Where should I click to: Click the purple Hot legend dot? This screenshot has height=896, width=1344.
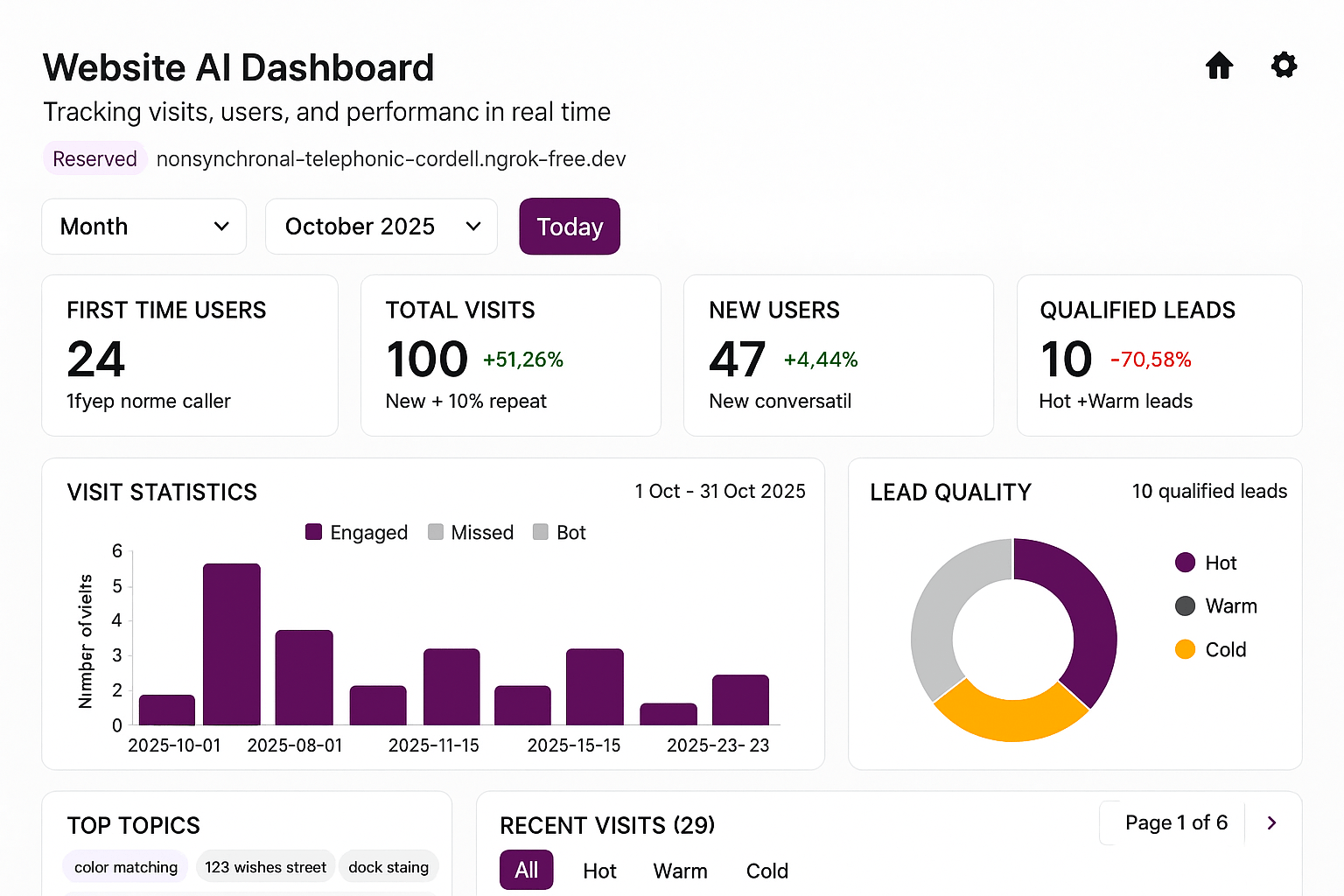click(x=1184, y=563)
